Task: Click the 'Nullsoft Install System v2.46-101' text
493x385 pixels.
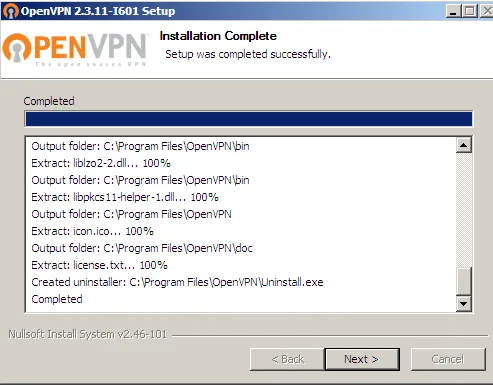Action: pyautogui.click(x=87, y=334)
